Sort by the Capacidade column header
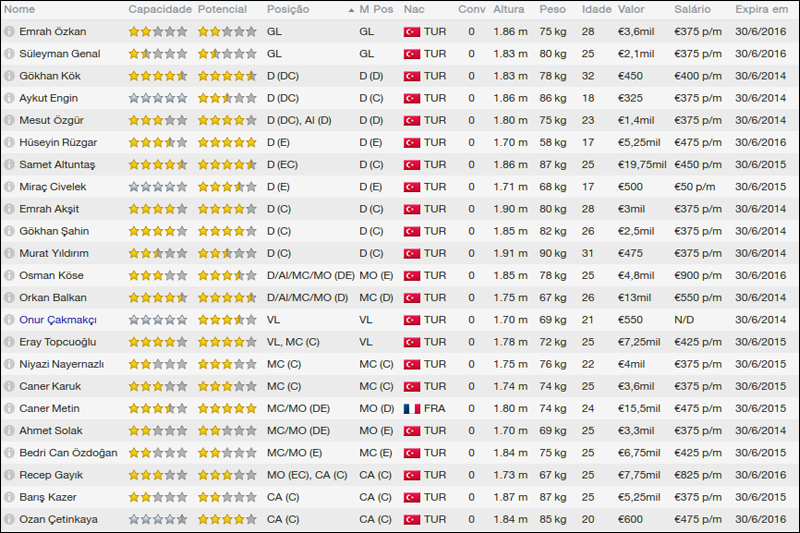 click(x=160, y=9)
